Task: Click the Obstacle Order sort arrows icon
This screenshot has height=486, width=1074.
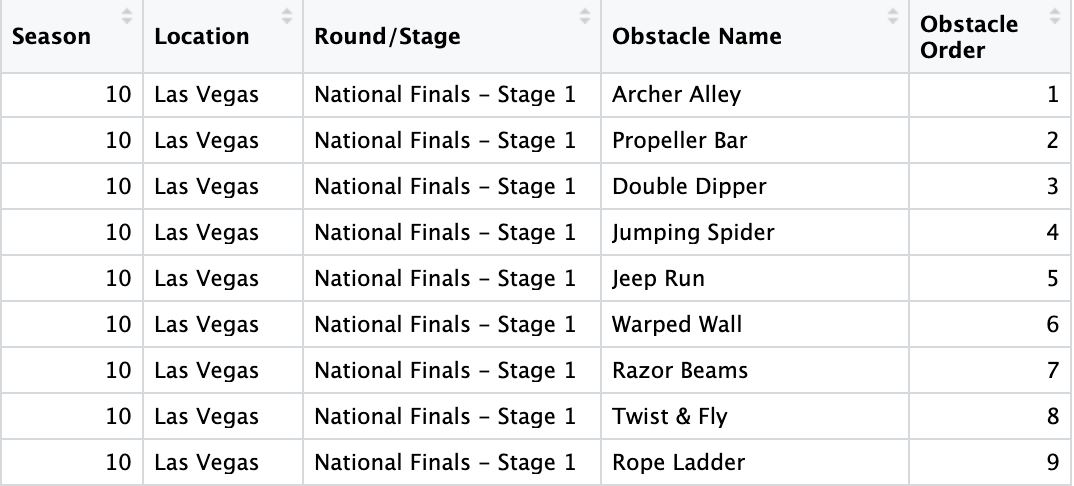Action: click(x=1055, y=16)
